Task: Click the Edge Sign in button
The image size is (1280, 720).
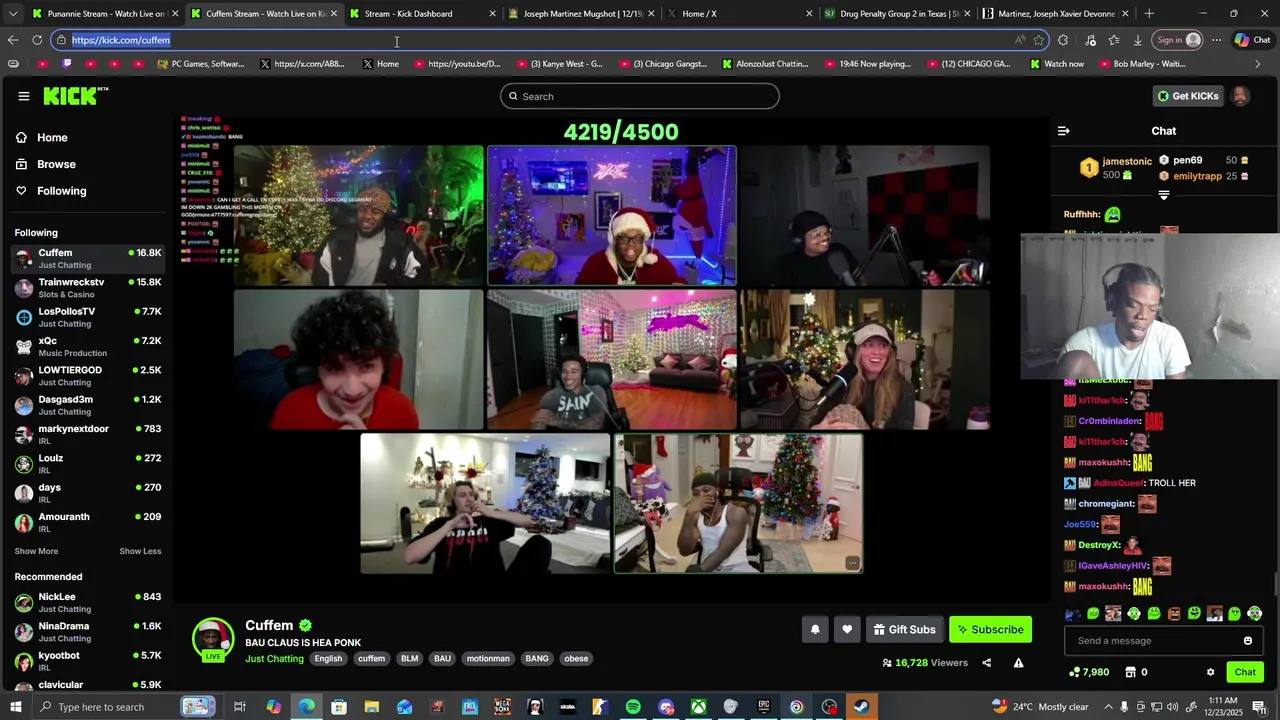Action: [x=1178, y=40]
